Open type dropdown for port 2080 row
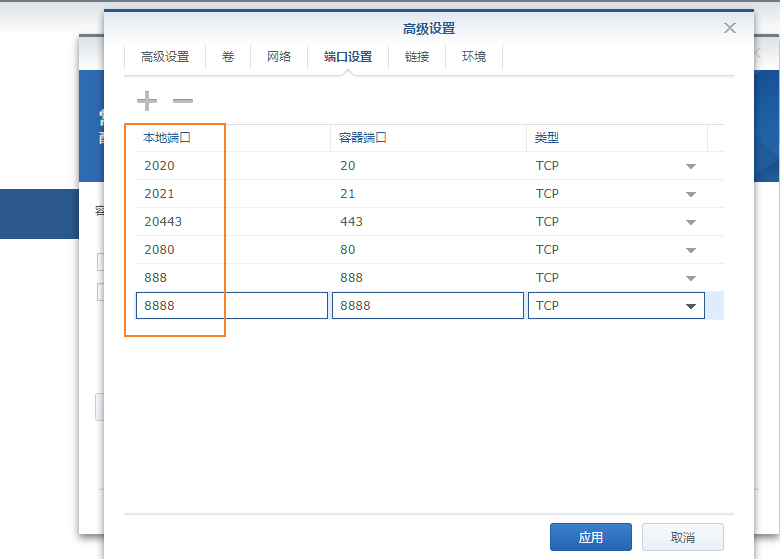The height and width of the screenshot is (559, 780). [x=690, y=250]
